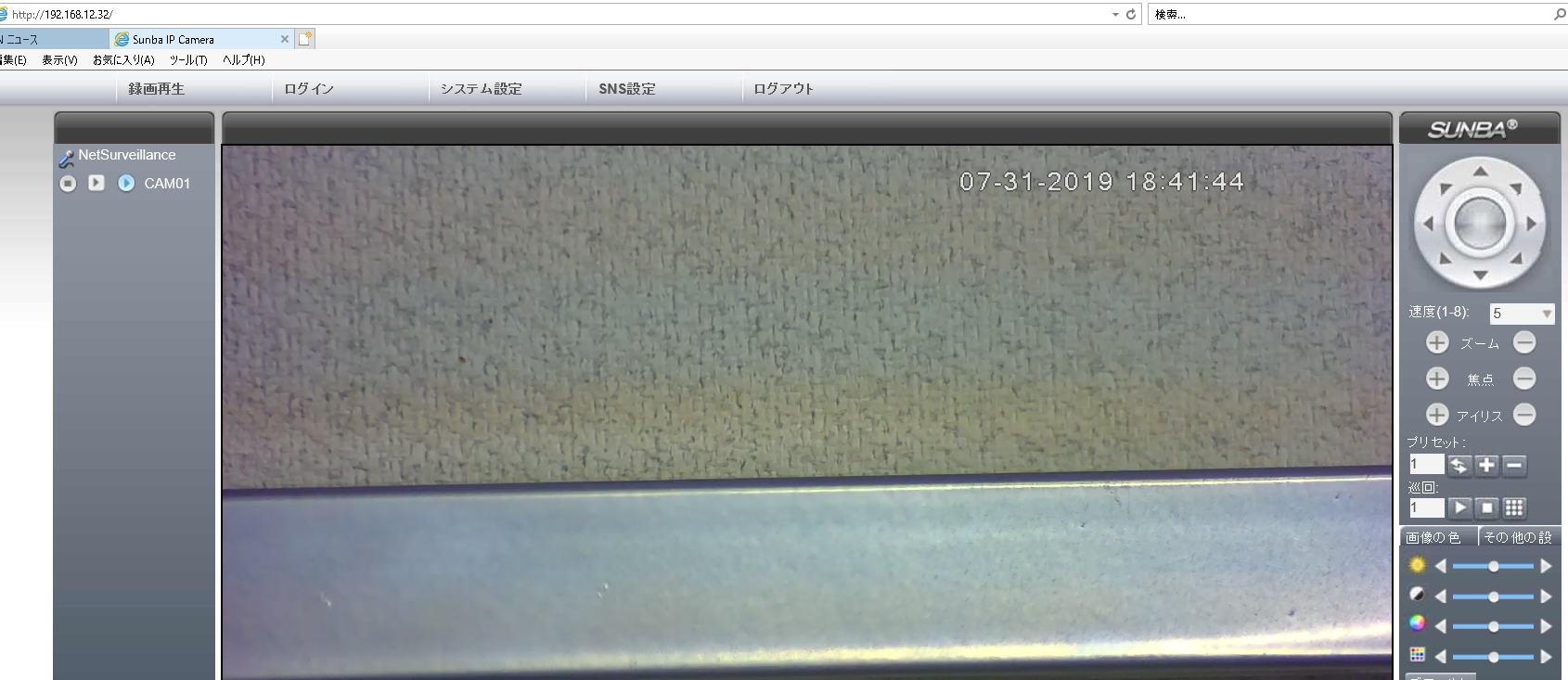This screenshot has height=680, width=1568.
Task: Move camera diagonally up-left via PTZ pad
Action: [x=1445, y=188]
